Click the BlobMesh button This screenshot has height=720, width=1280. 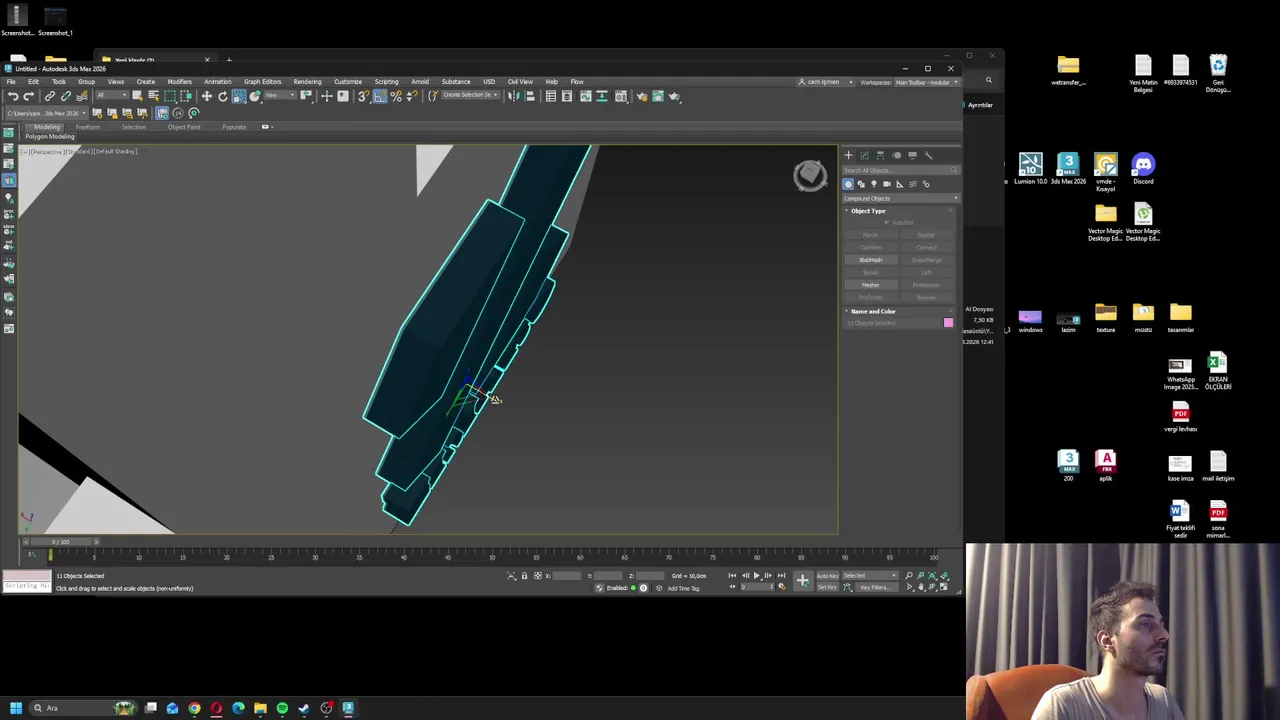871,260
